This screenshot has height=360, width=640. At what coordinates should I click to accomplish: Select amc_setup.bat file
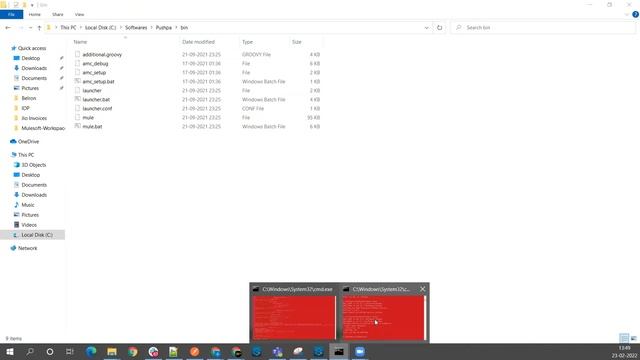coord(98,82)
